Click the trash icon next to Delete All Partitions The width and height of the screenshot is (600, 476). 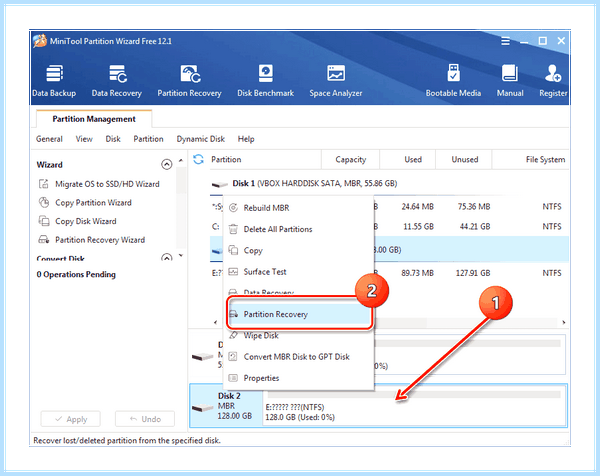tap(233, 229)
